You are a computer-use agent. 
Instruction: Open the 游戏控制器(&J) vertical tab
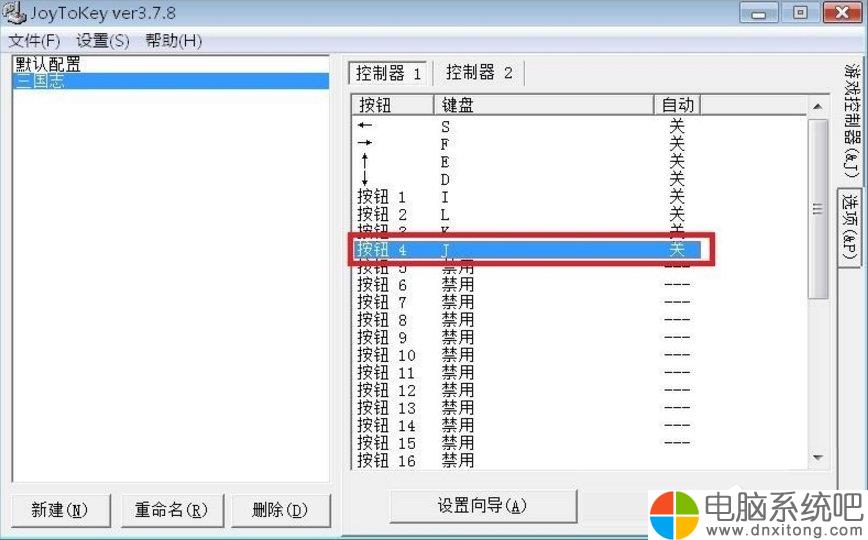point(852,121)
